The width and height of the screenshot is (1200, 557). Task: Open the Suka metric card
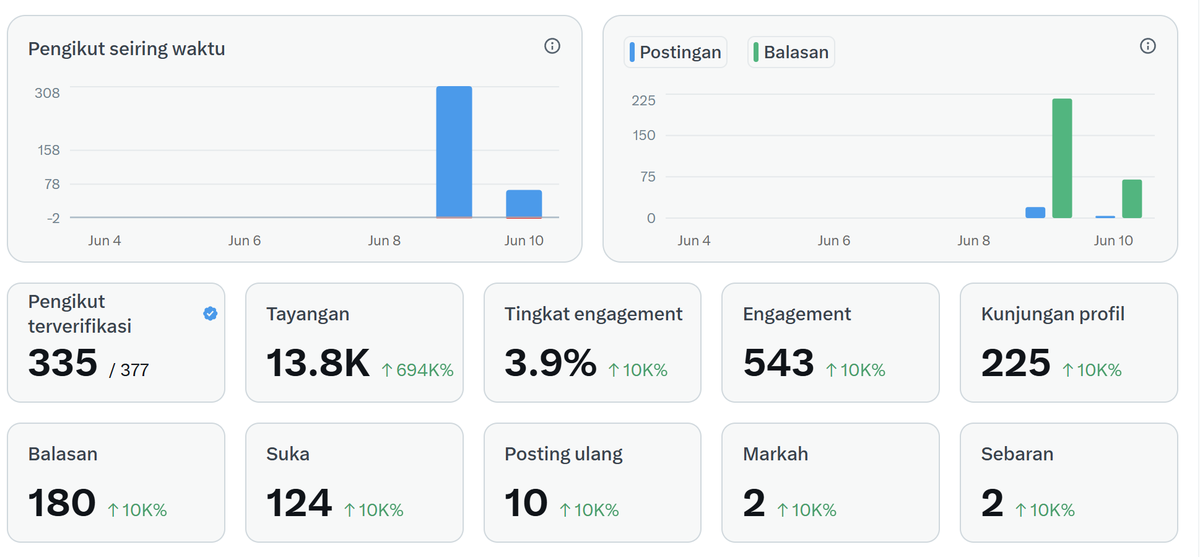click(x=354, y=482)
